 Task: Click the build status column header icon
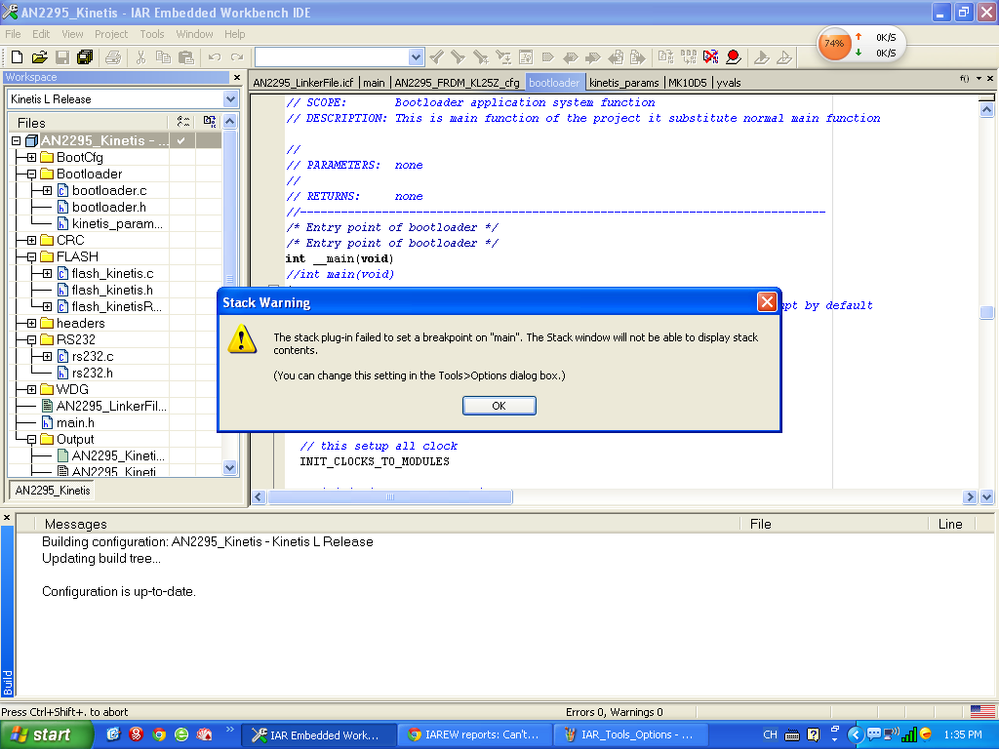point(183,122)
